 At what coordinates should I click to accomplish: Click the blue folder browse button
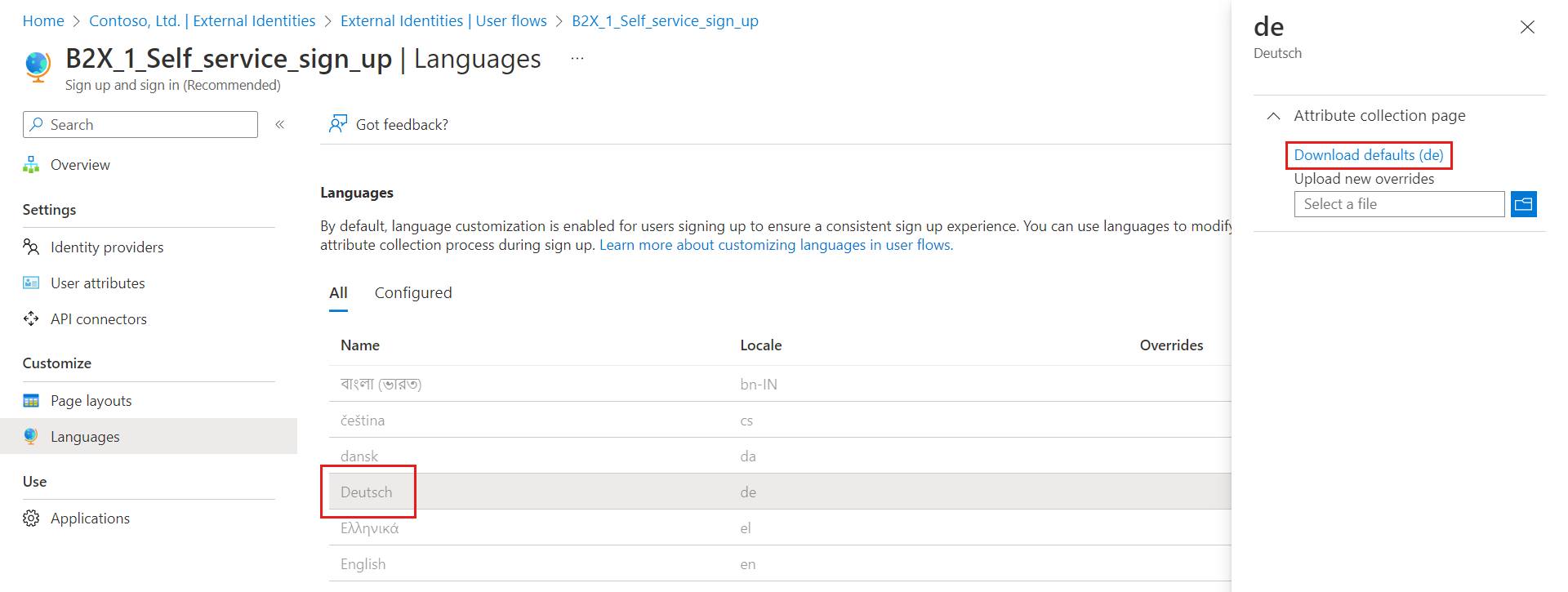point(1524,204)
